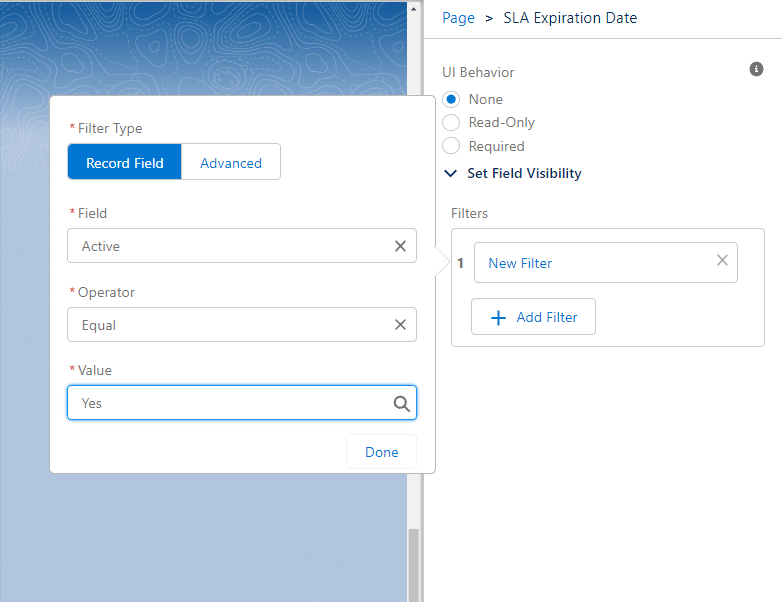
Task: Choose the Read-Only radio button
Action: [451, 122]
